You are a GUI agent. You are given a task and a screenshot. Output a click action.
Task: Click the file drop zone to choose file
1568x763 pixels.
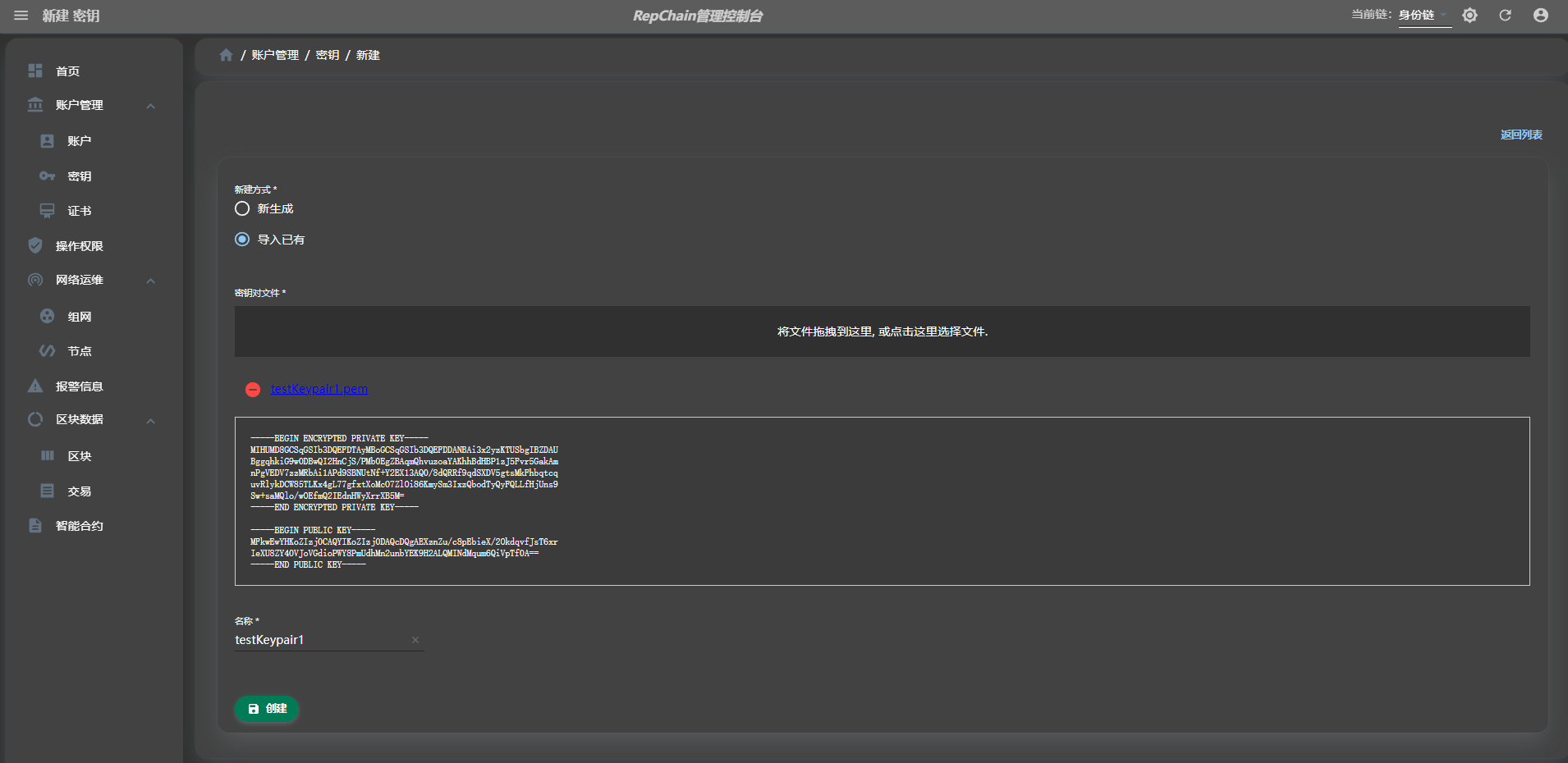coord(882,331)
